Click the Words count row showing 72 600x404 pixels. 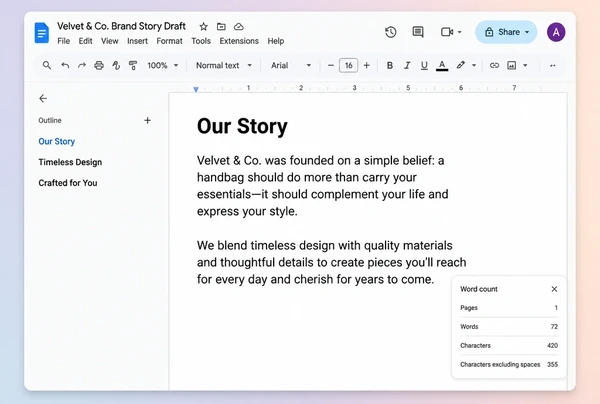(509, 327)
